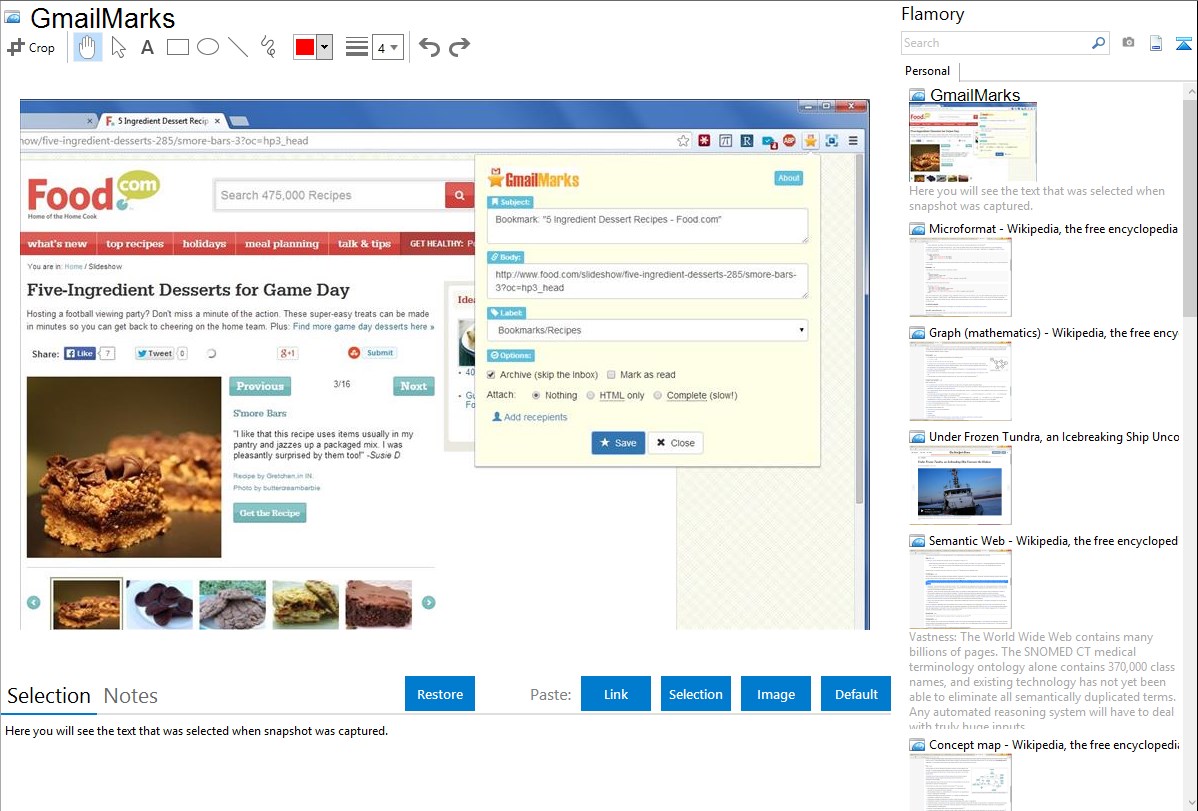Click the ABP Adblock extension icon

[x=789, y=141]
